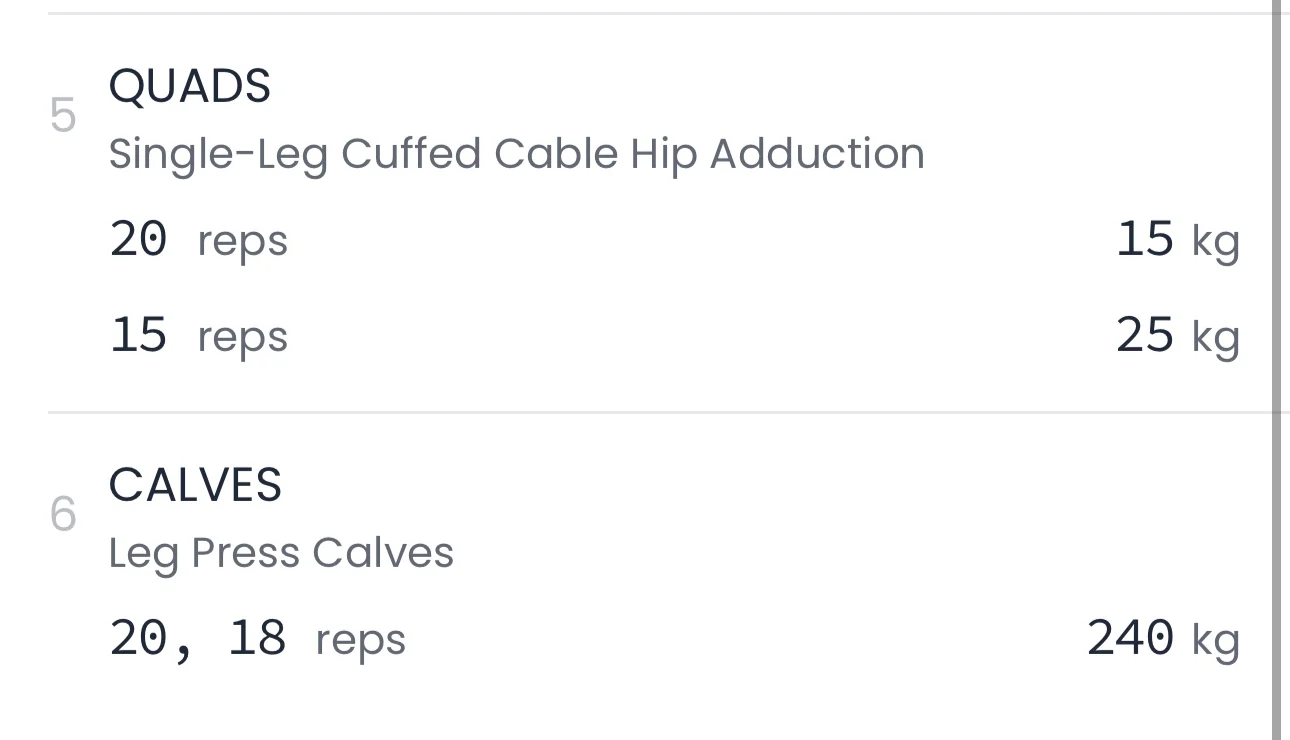This screenshot has width=1290, height=740.
Task: Click the first rep count 20 under CALVES
Action: [138, 638]
